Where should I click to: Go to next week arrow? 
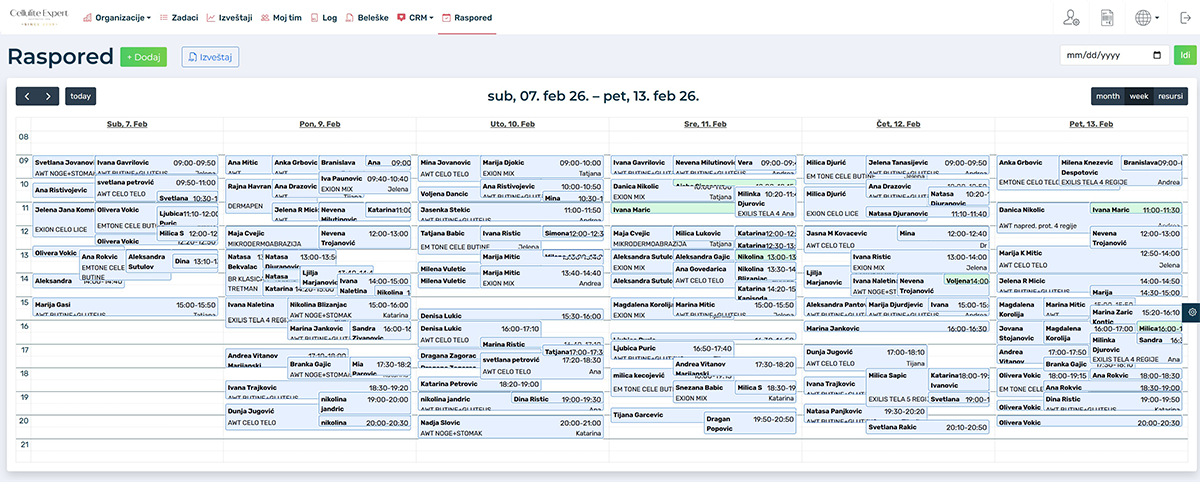coord(49,97)
